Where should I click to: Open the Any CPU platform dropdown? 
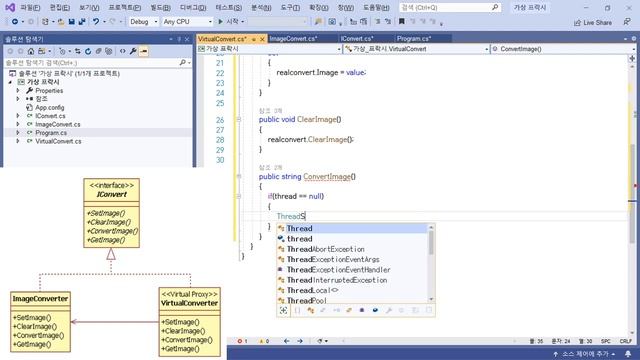point(187,22)
